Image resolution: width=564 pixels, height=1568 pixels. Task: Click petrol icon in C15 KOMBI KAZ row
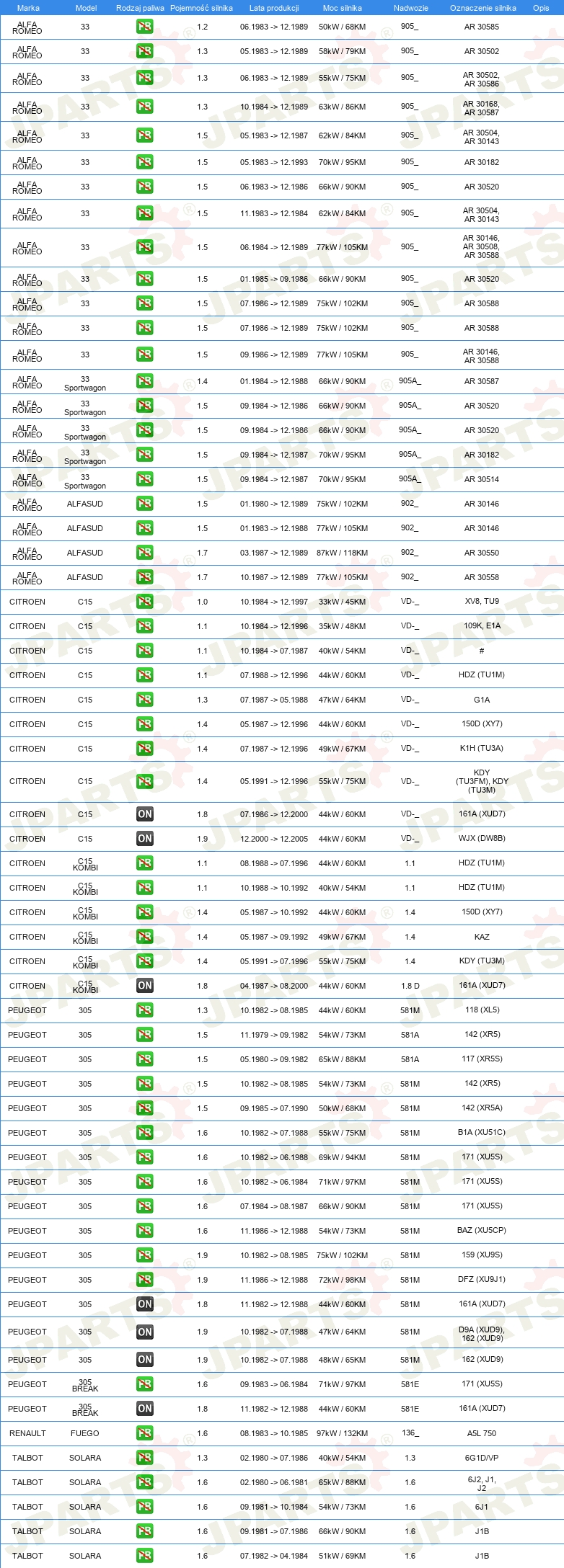(x=145, y=937)
